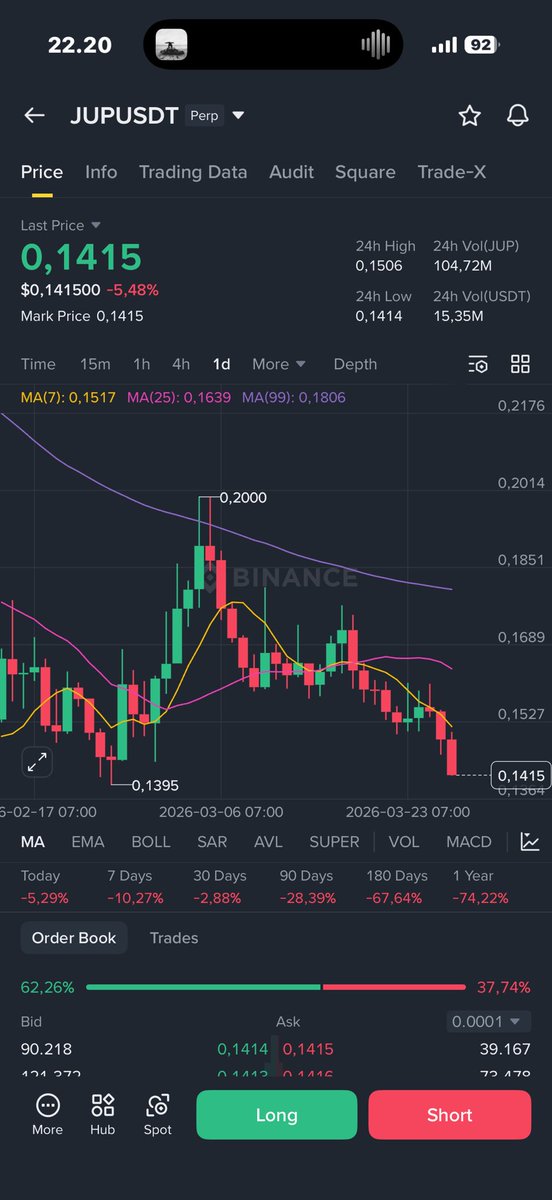552x1200 pixels.
Task: Tap the 0,2000 high price label
Action: click(243, 497)
